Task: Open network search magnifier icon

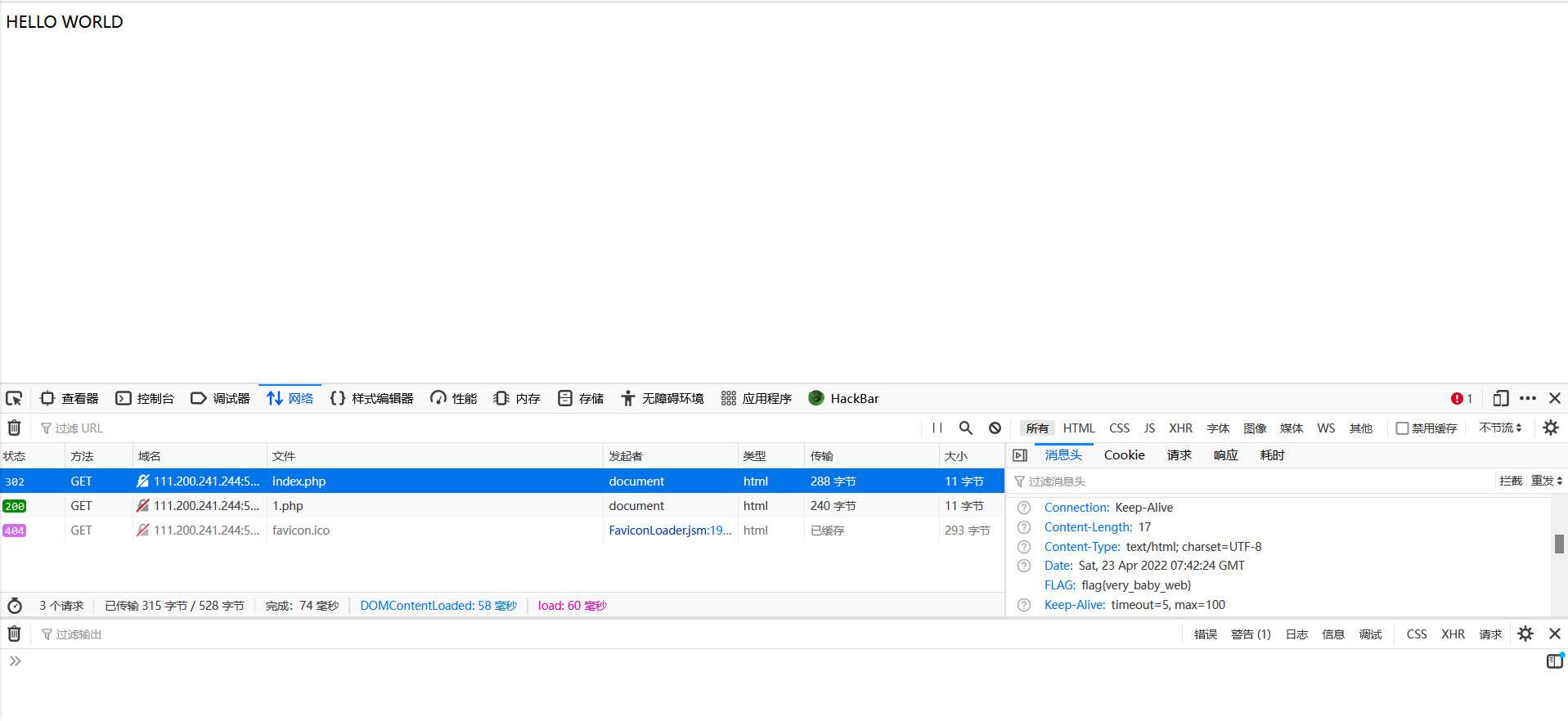Action: 966,428
